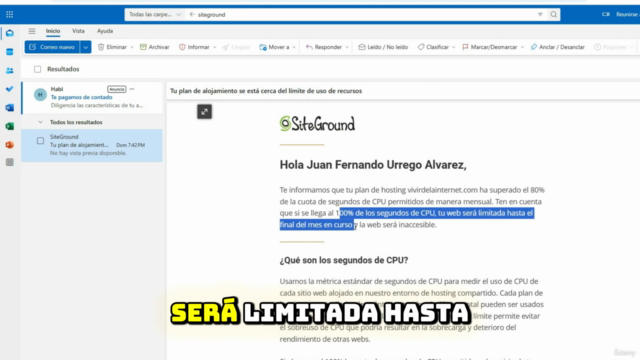640x360 pixels.
Task: Launch PowerPoint from the app rail
Action: pos(9,145)
